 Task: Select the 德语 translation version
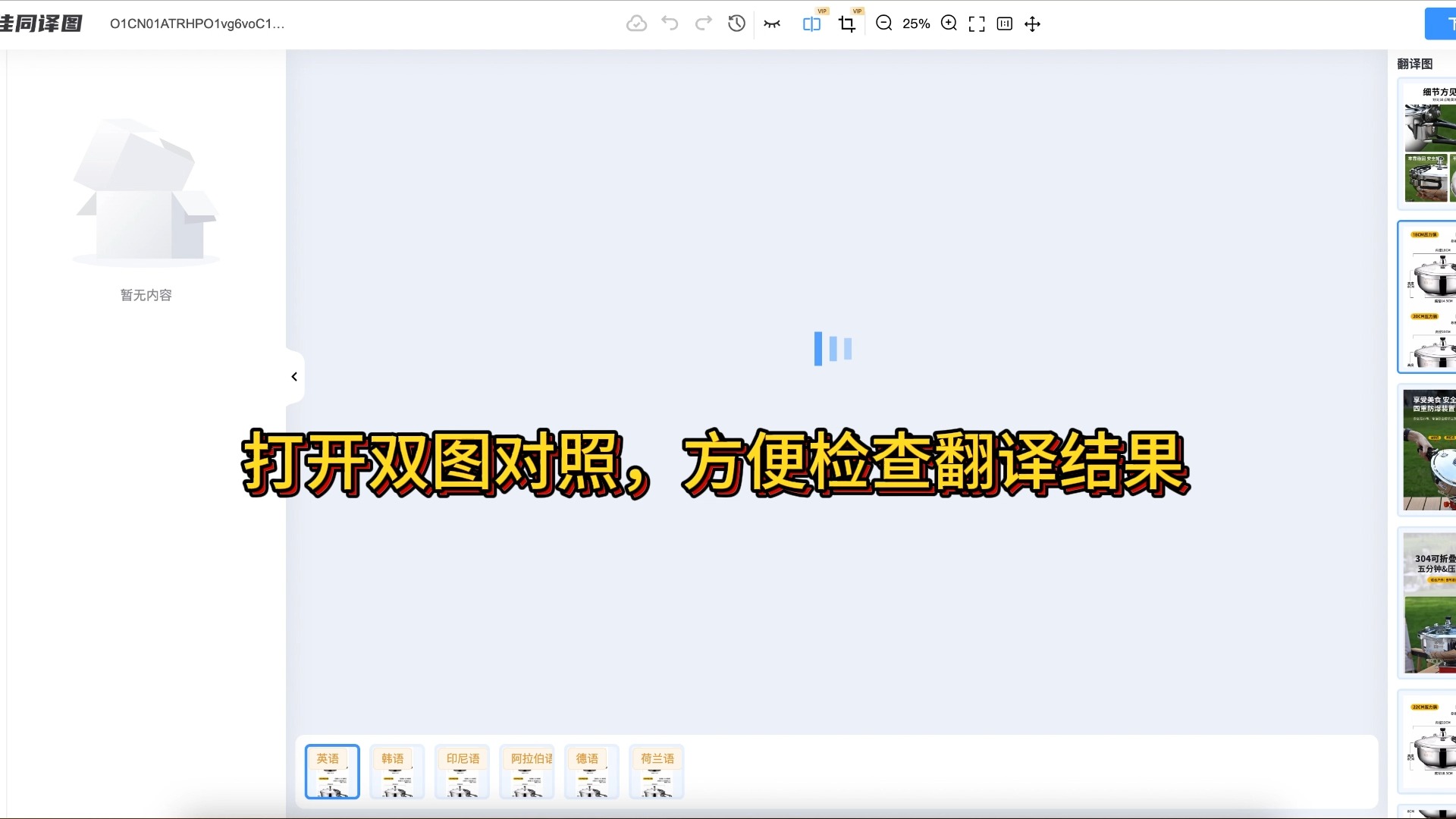591,771
